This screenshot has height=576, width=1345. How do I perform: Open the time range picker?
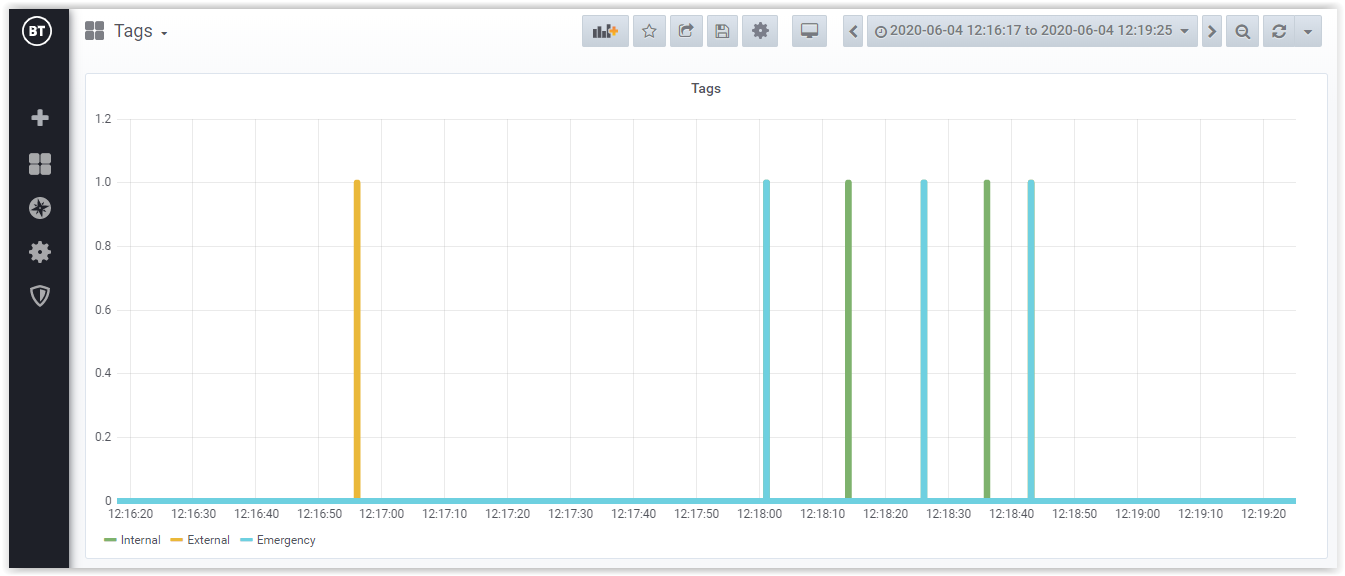pyautogui.click(x=1032, y=31)
